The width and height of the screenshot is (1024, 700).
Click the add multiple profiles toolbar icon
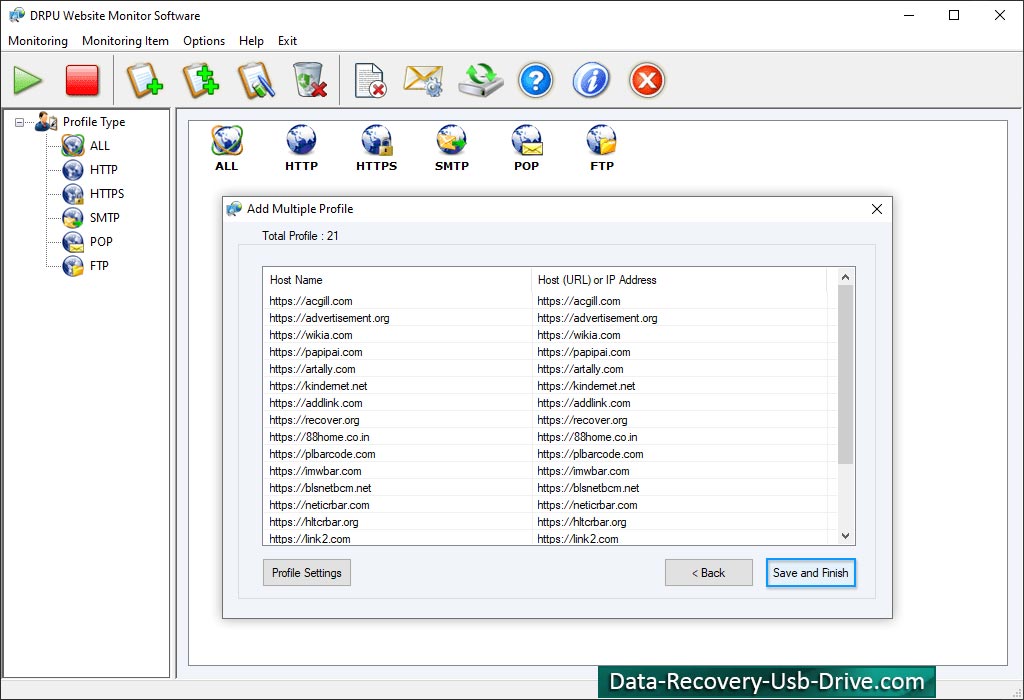[200, 81]
